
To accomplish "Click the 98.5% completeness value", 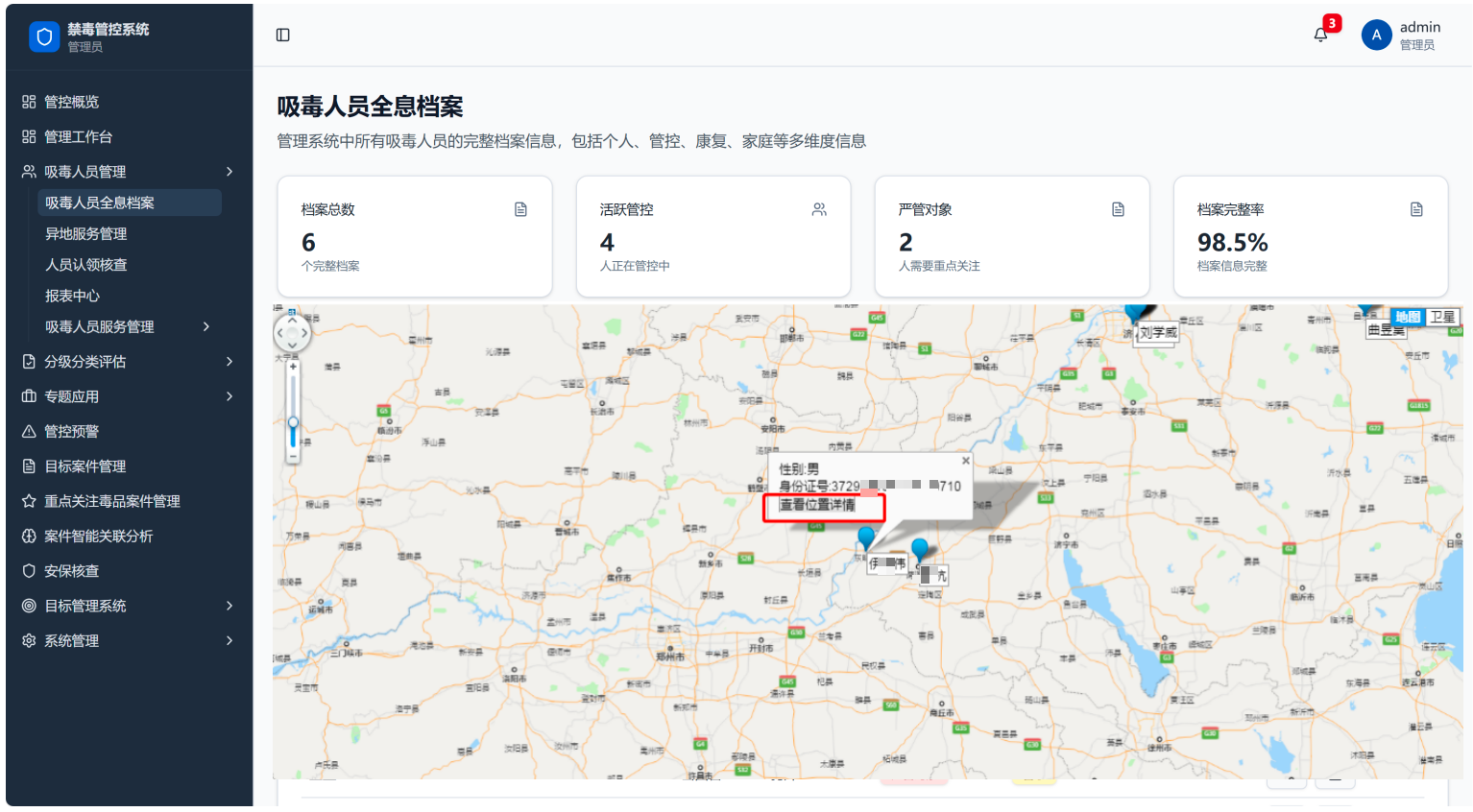I will [x=1233, y=242].
